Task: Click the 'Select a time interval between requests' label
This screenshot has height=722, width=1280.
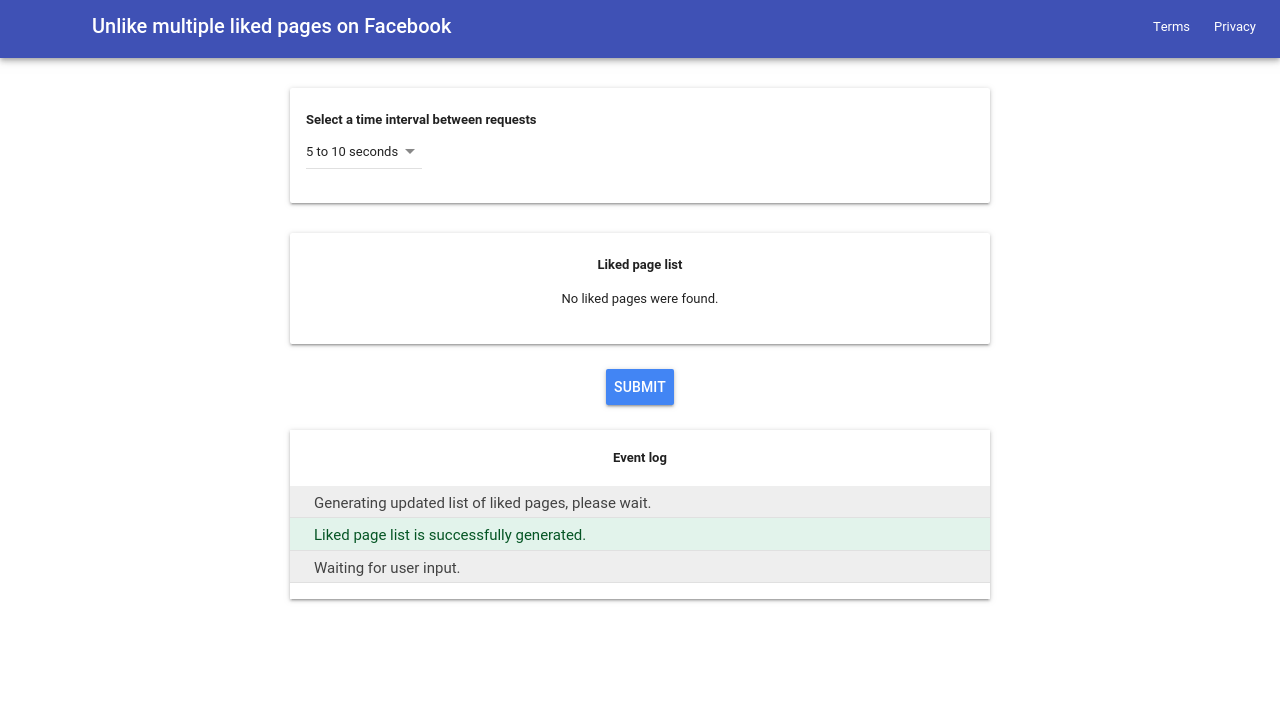Action: point(421,120)
